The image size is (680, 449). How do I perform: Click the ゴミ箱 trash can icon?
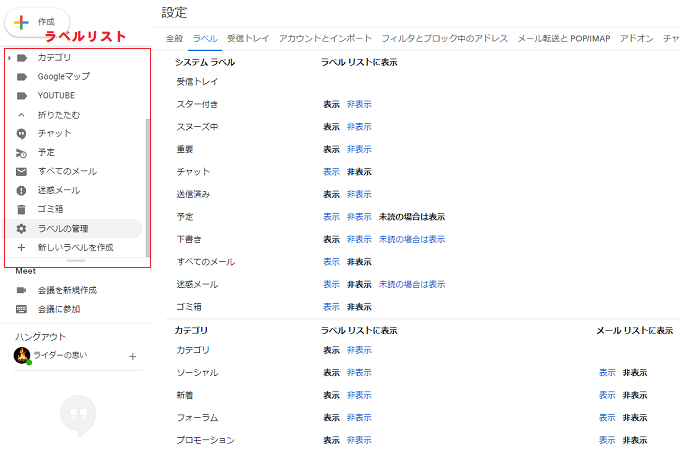(21, 210)
